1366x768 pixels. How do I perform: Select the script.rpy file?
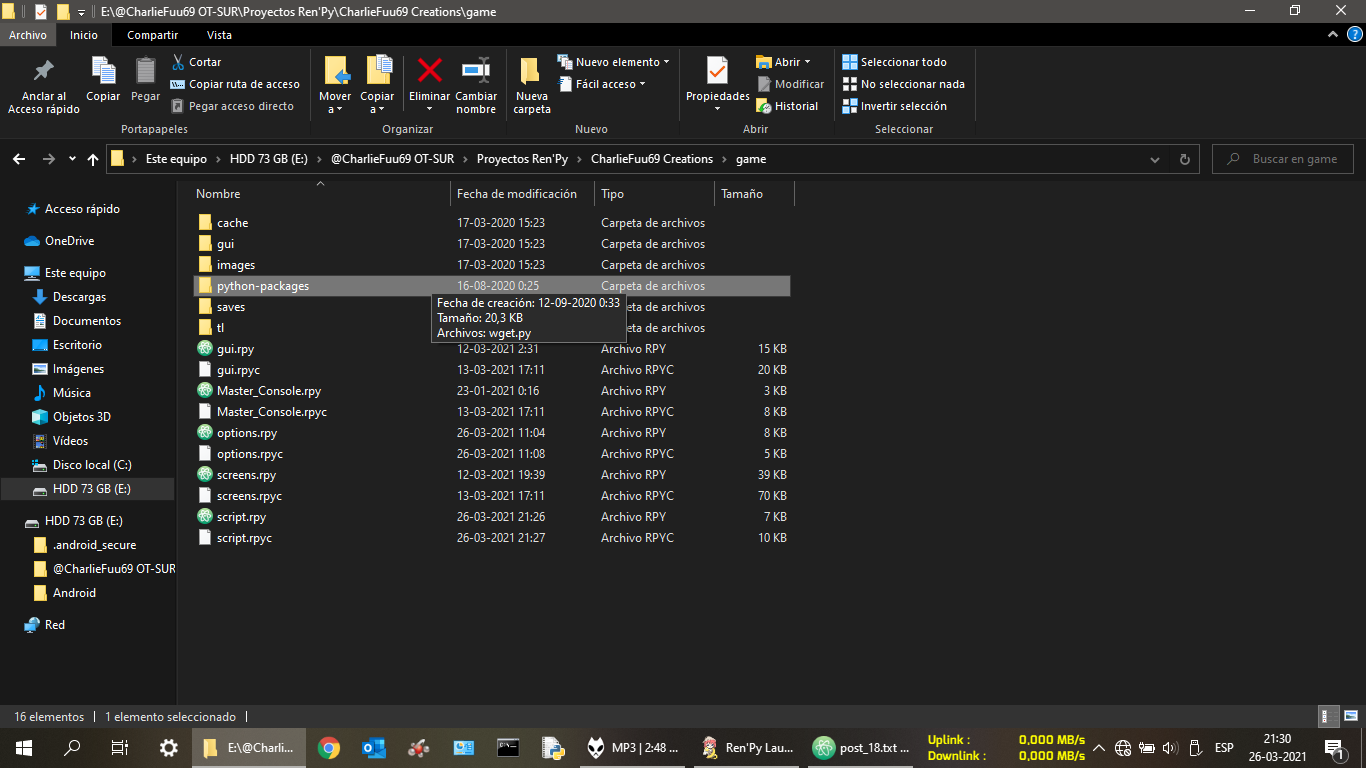tap(241, 517)
